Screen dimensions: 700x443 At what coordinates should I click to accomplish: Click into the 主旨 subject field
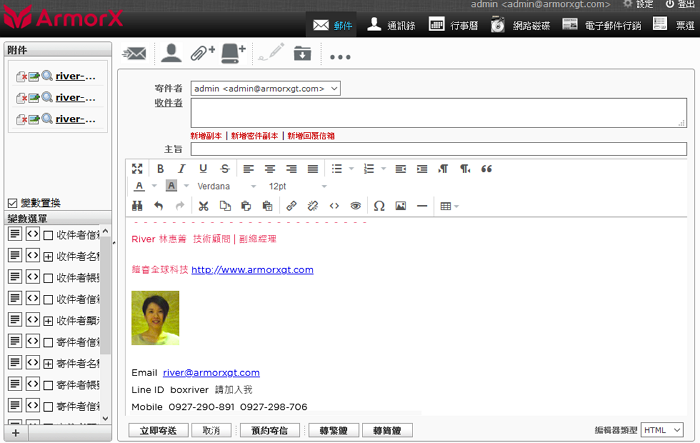[438, 149]
